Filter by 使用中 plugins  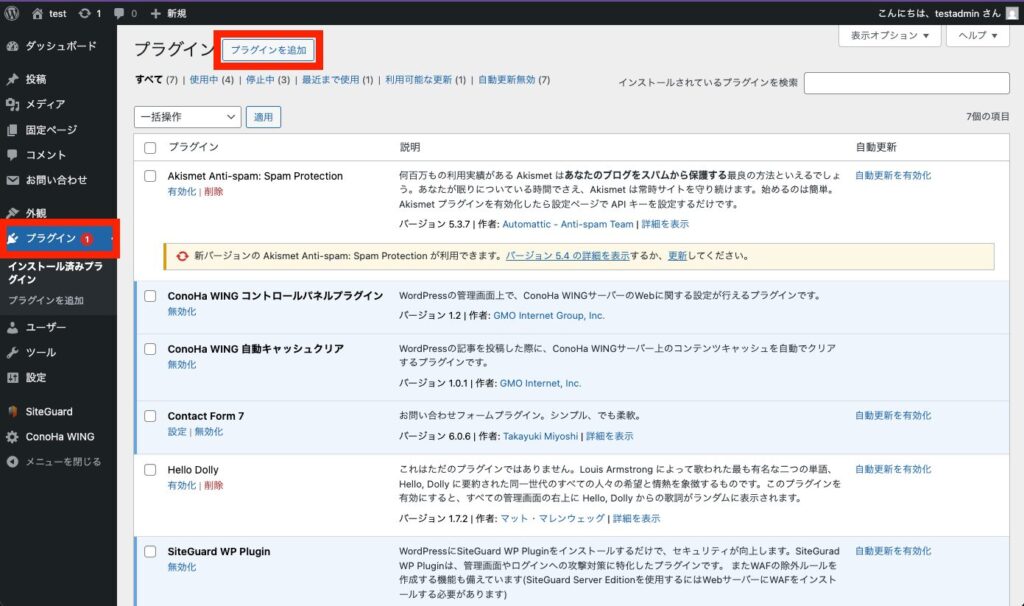click(x=204, y=80)
